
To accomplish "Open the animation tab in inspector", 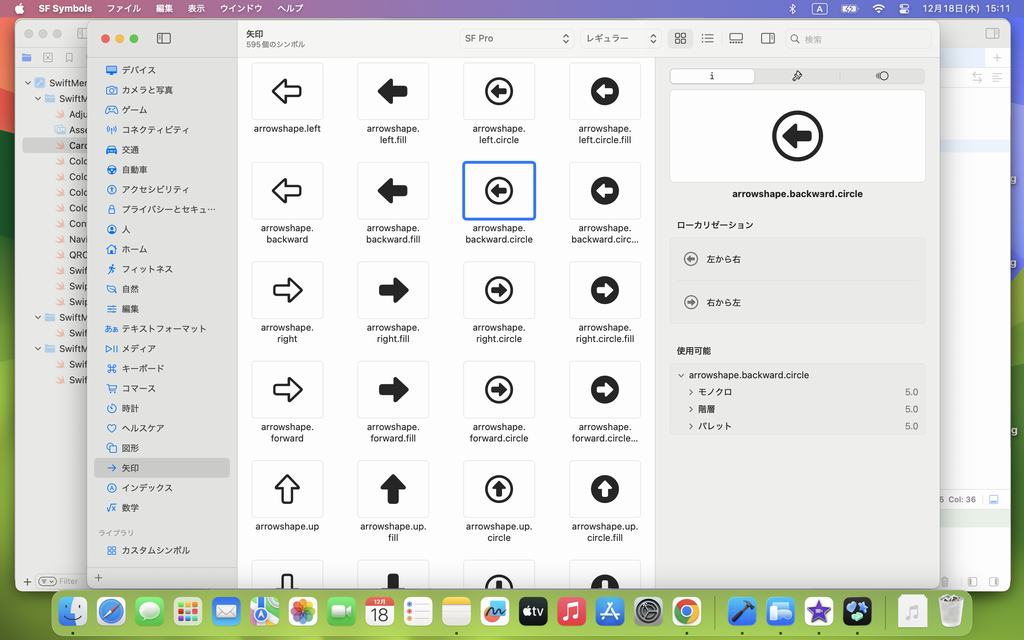I will (x=882, y=76).
